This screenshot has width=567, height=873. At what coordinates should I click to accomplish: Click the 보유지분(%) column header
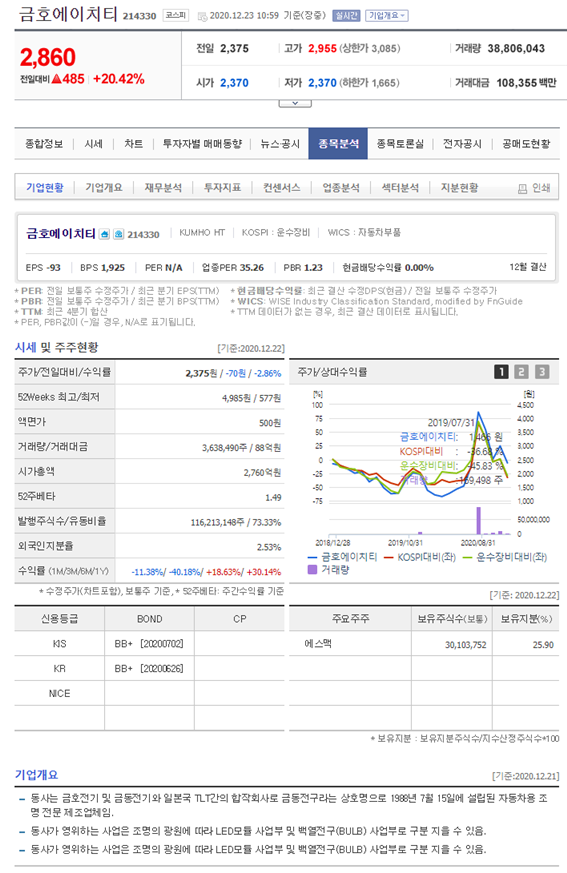526,619
